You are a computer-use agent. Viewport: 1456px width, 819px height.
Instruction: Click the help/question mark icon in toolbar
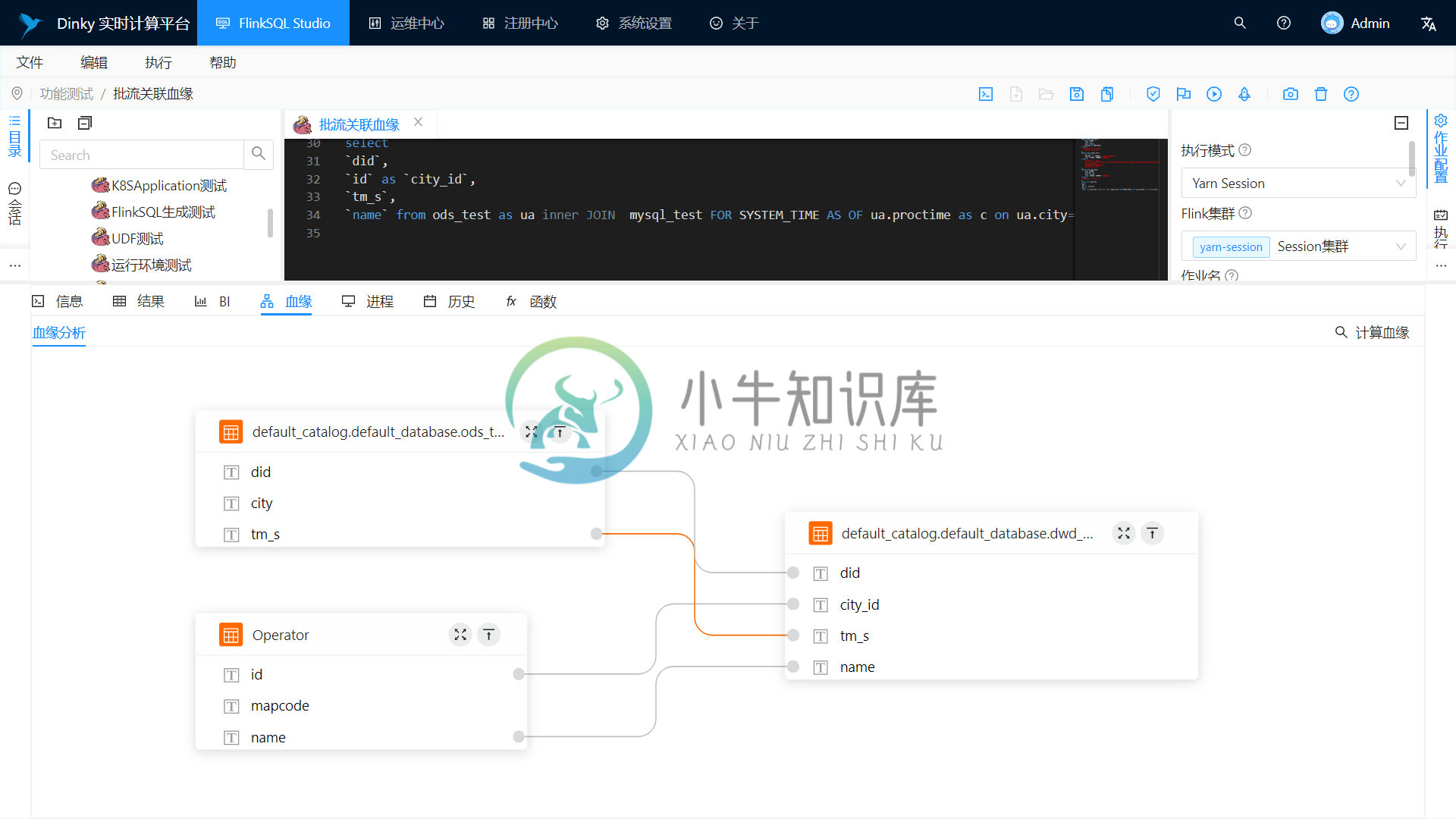(1351, 93)
